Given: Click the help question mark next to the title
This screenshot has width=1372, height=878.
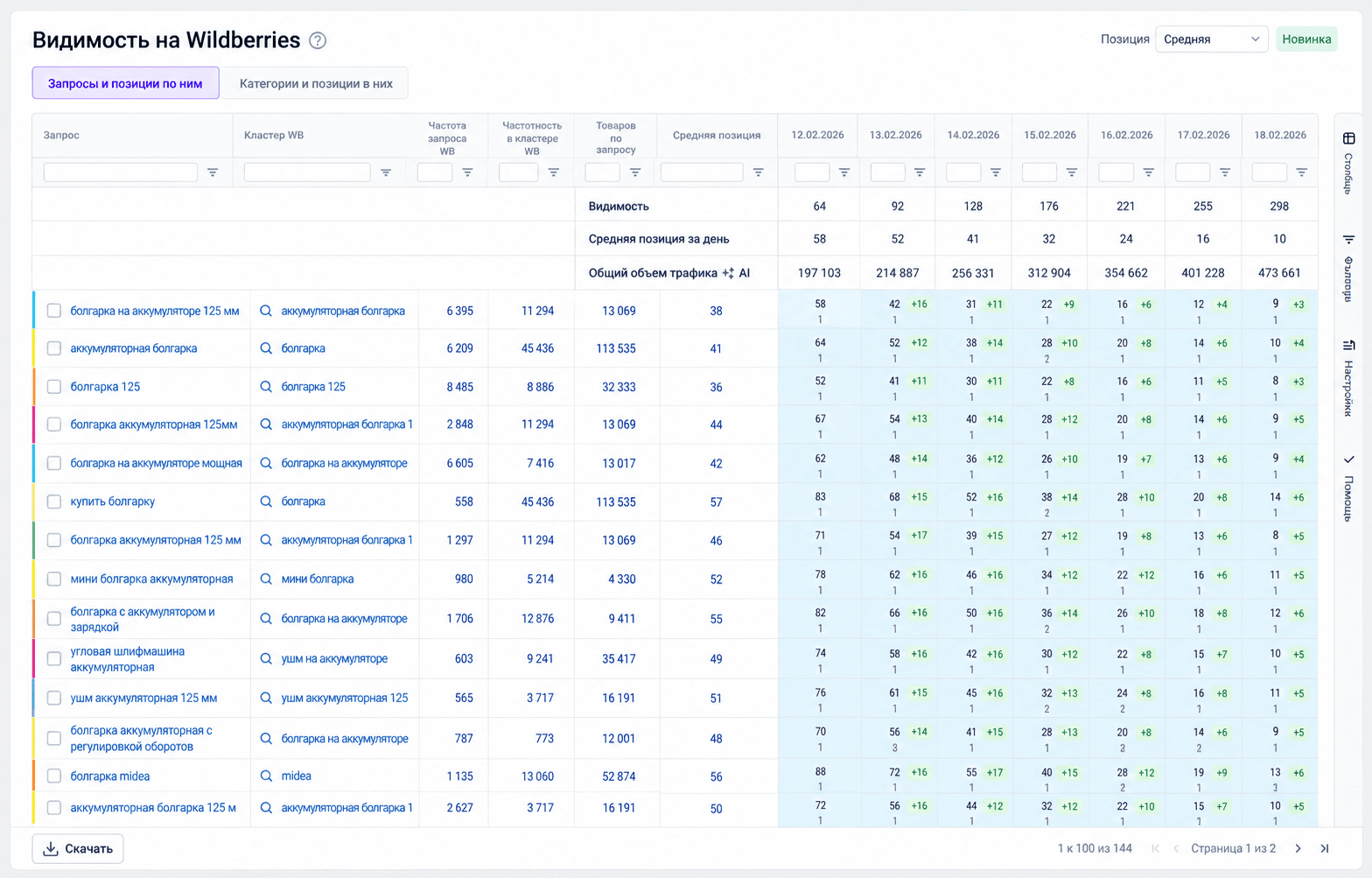Looking at the screenshot, I should tap(318, 40).
